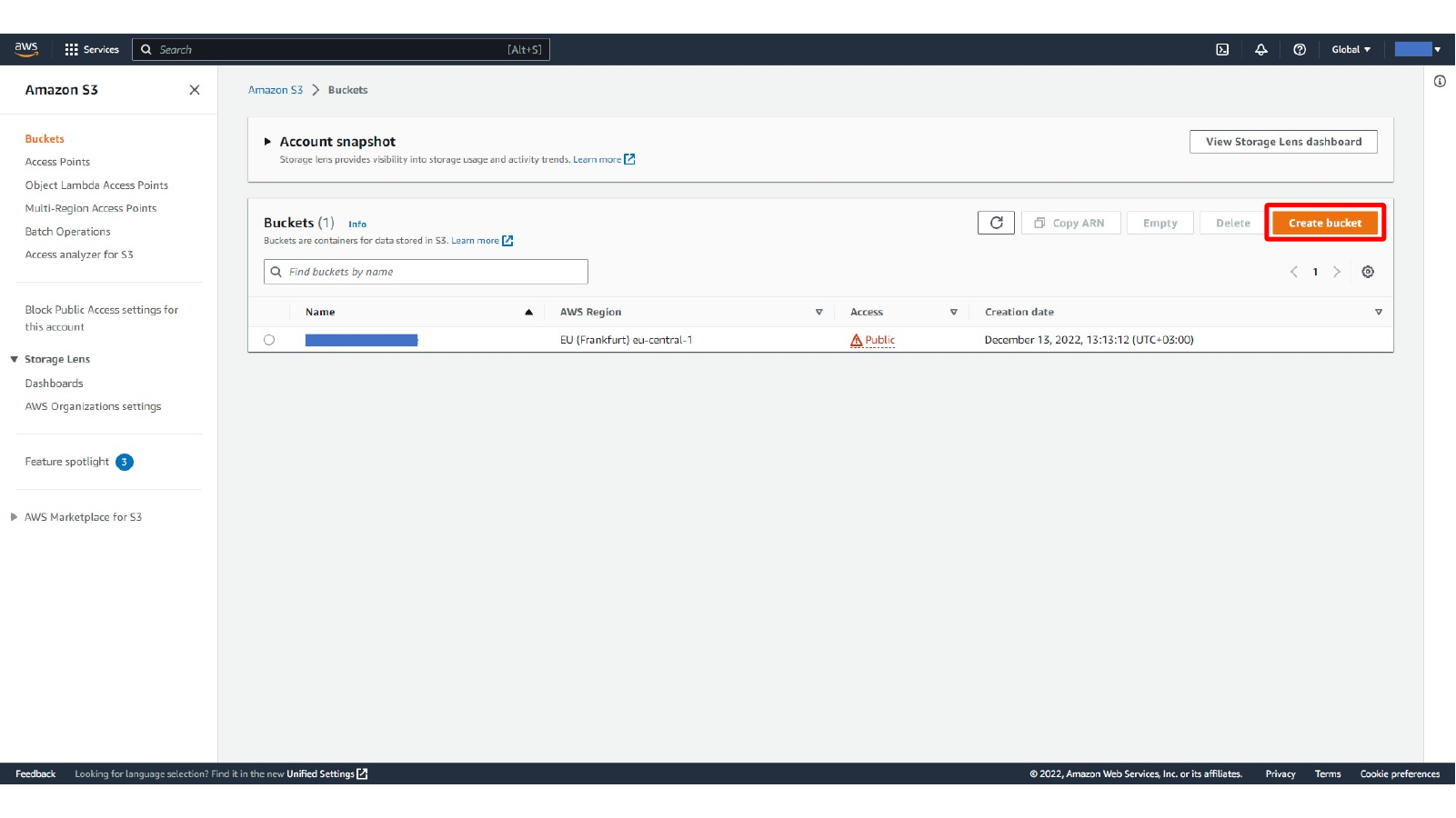Viewport: 1456px width, 818px height.
Task: Open Storage Lens Dashboards
Action: 54,384
